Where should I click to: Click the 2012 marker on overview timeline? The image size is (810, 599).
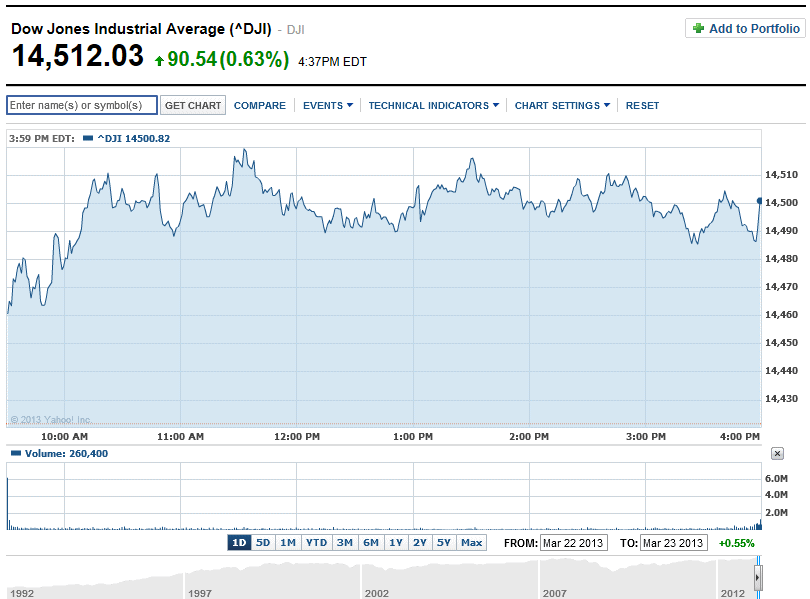pos(733,593)
